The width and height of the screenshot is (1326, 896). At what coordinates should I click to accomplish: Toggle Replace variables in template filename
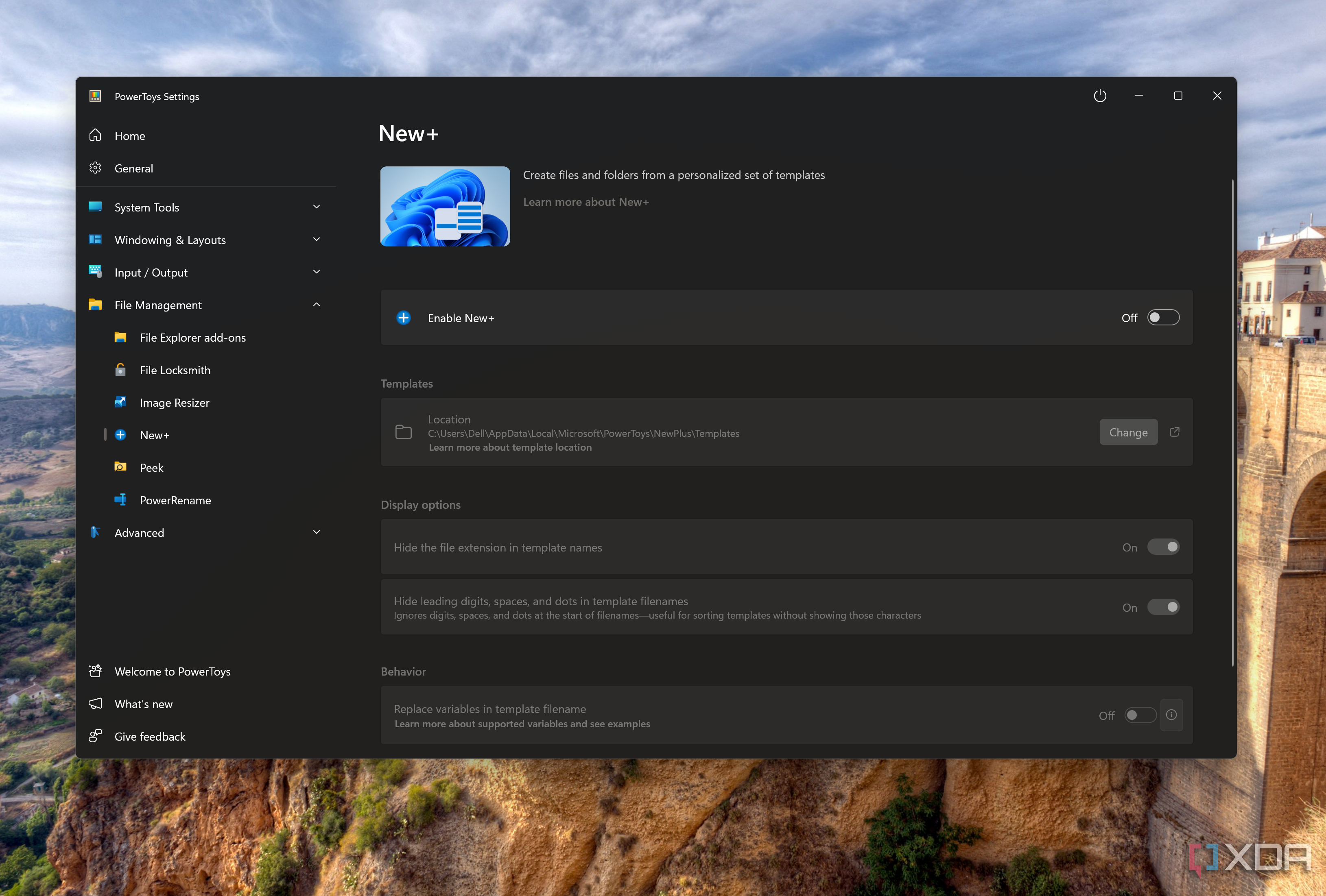tap(1140, 715)
